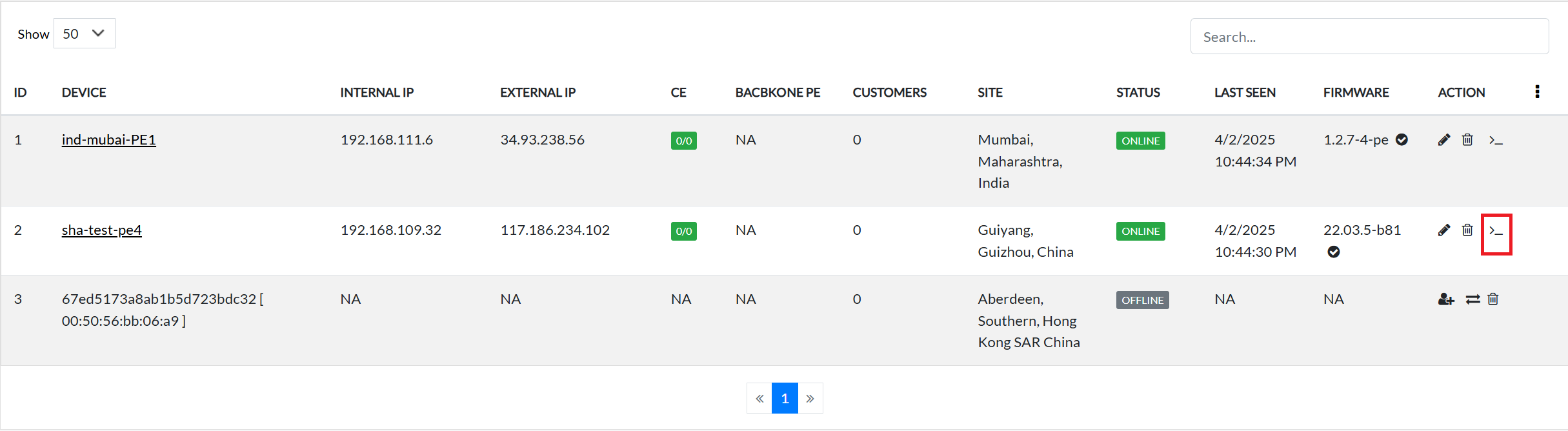Click the device ID 67ed5173a8ab1b5d723bdc32 cell
The width and height of the screenshot is (1568, 431).
[163, 310]
